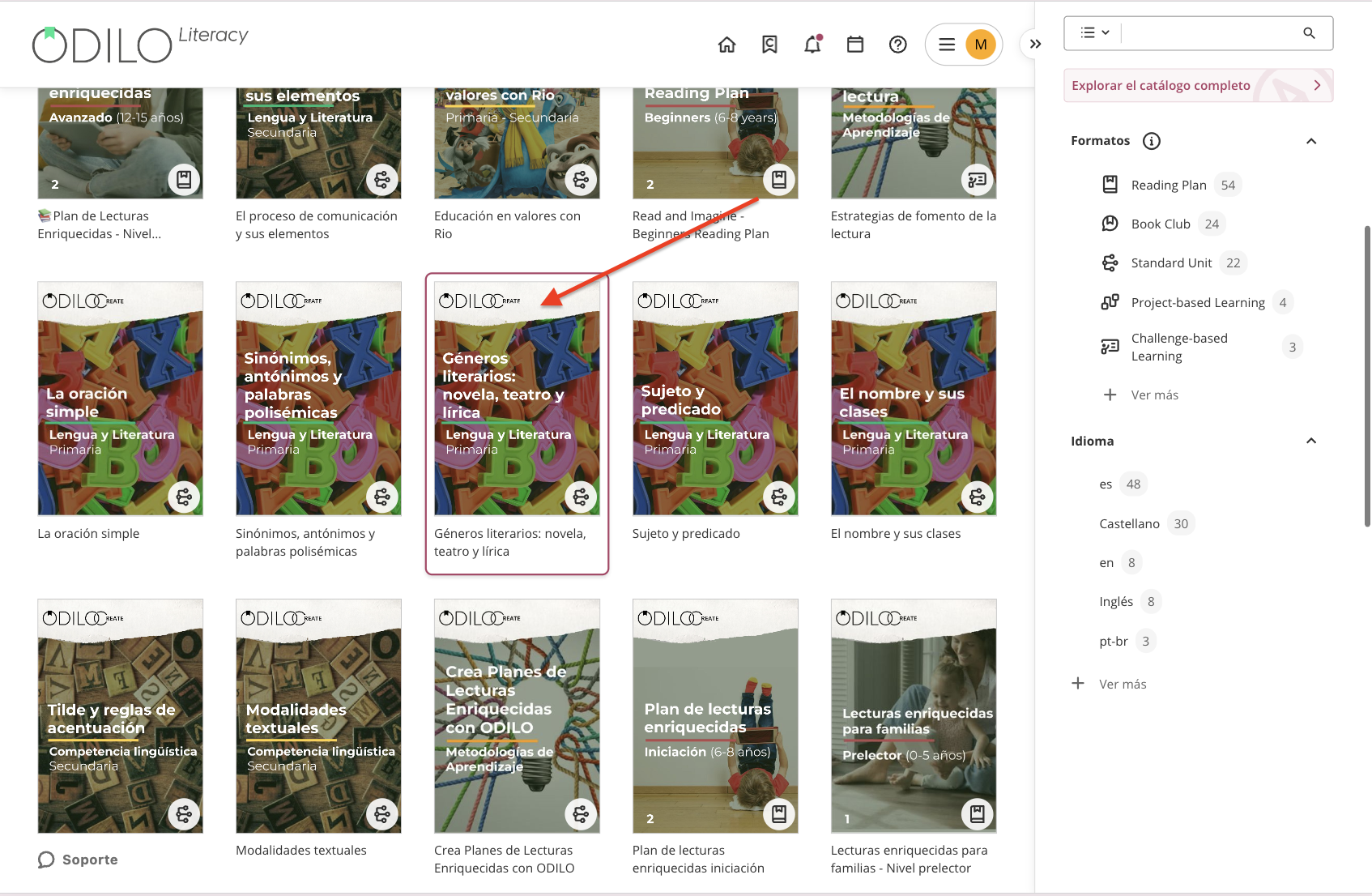Show Formatos info tooltip icon
This screenshot has width=1372, height=896.
point(1151,141)
